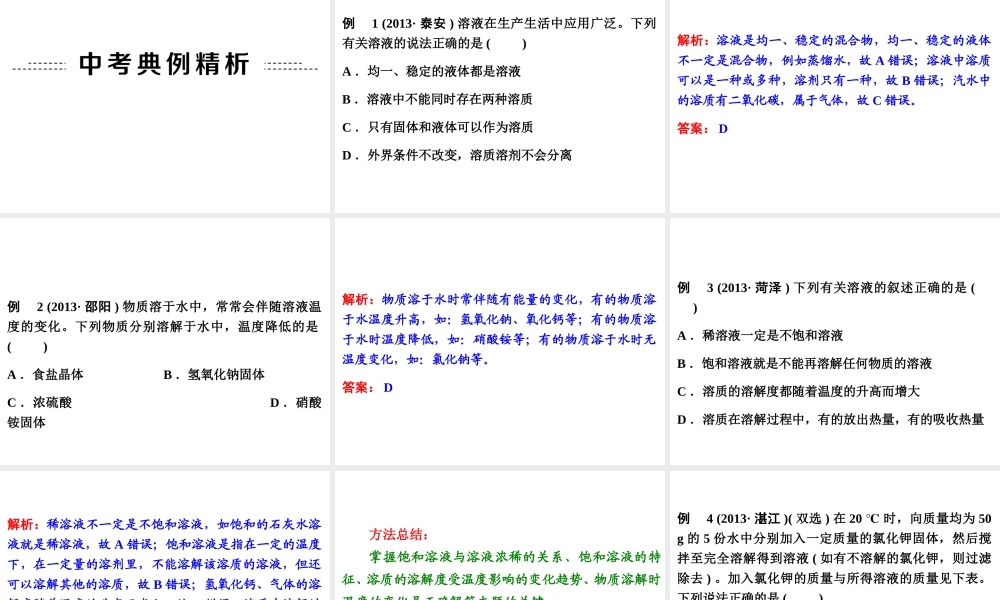
Task: Click the analysis line "溶液是均一、稳定的混合物"
Action: click(x=794, y=40)
